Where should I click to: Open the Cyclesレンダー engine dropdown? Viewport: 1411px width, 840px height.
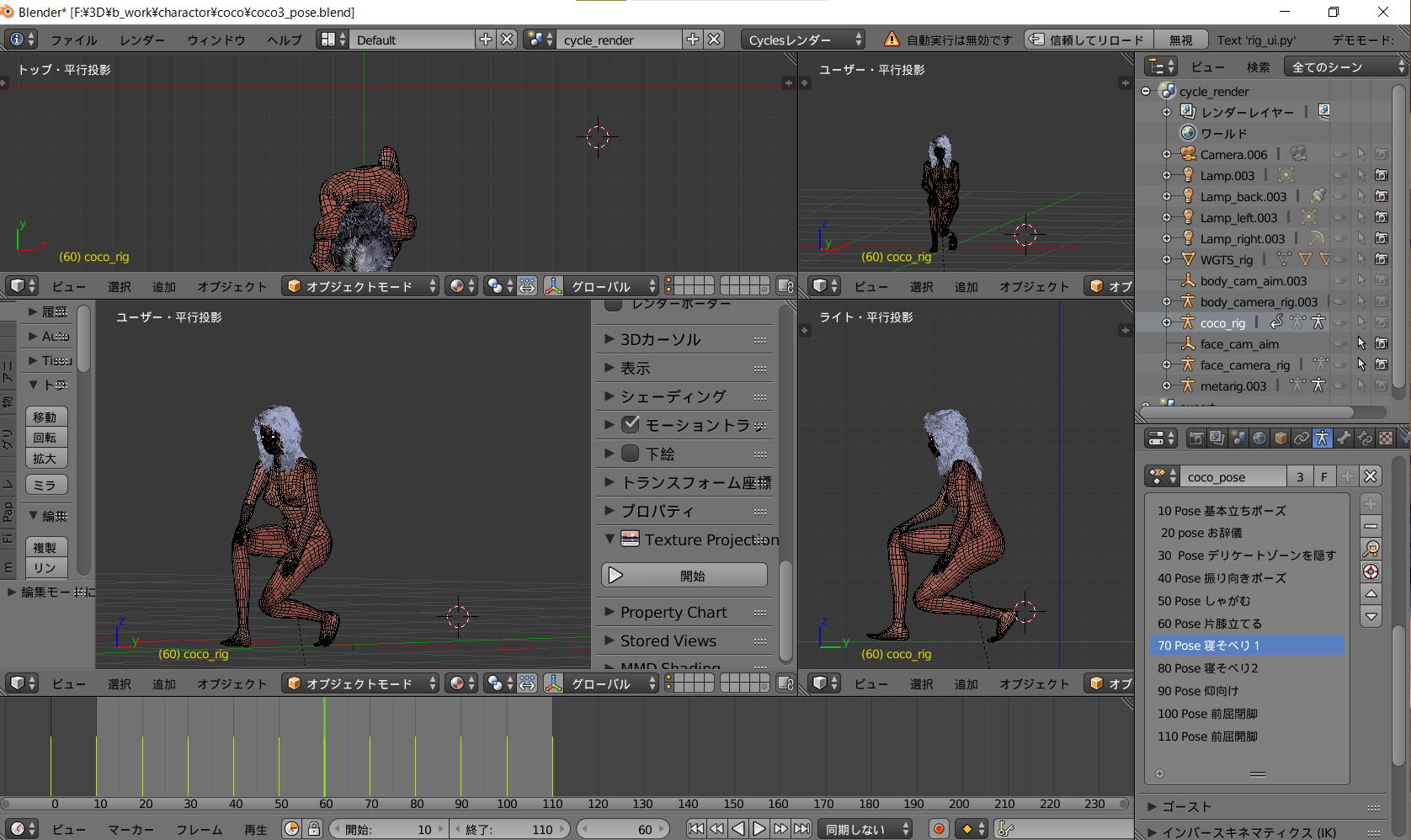(x=804, y=40)
